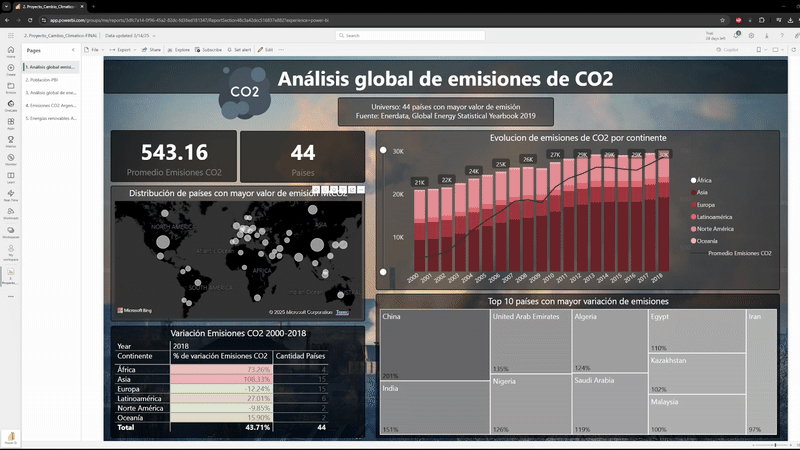
Task: Open the Browse folder icon
Action: (11, 86)
